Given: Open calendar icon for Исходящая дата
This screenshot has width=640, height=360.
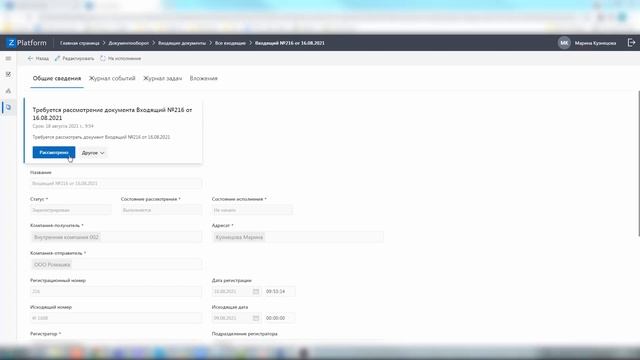Looking at the screenshot, I should pos(256,318).
